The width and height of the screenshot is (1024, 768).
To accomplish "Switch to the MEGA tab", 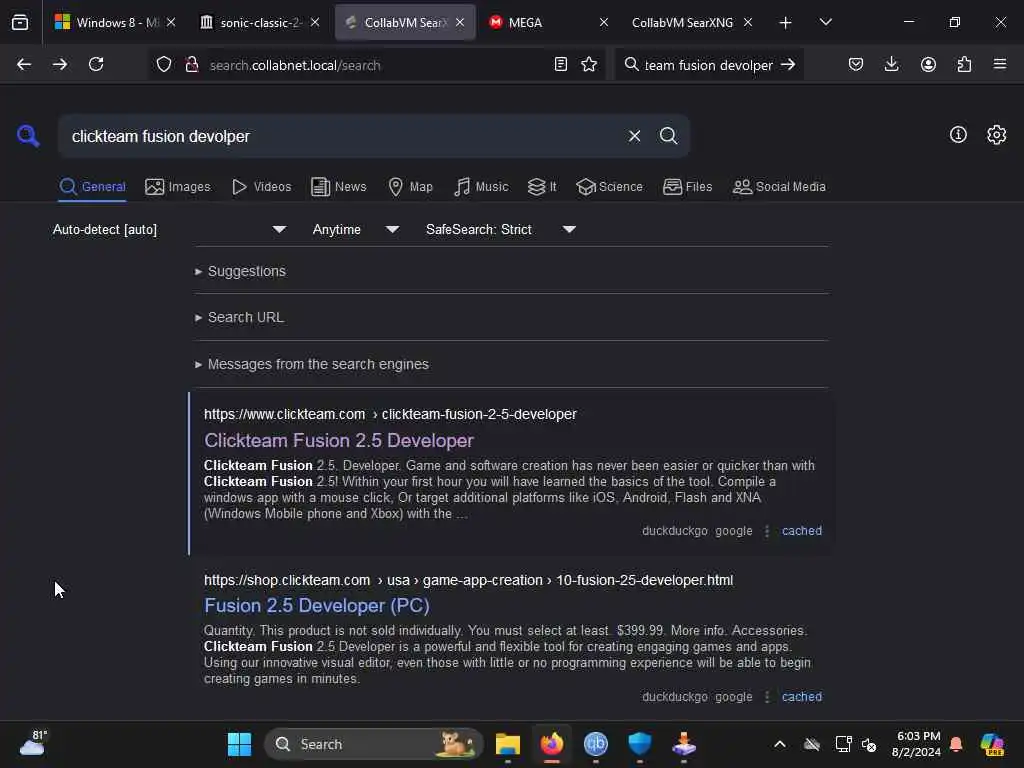I will pyautogui.click(x=546, y=22).
